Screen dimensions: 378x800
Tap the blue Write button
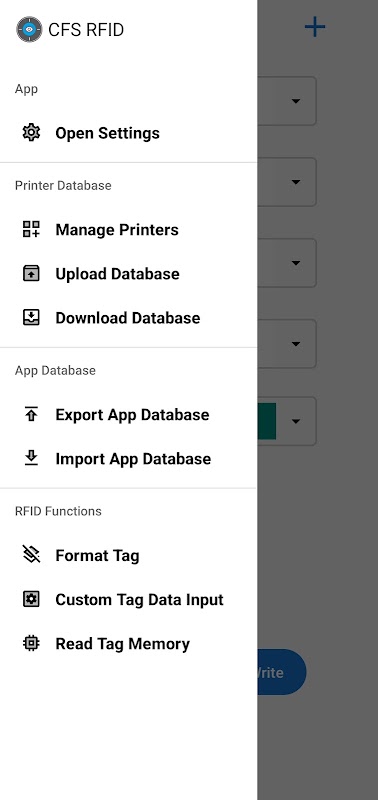pyautogui.click(x=282, y=672)
